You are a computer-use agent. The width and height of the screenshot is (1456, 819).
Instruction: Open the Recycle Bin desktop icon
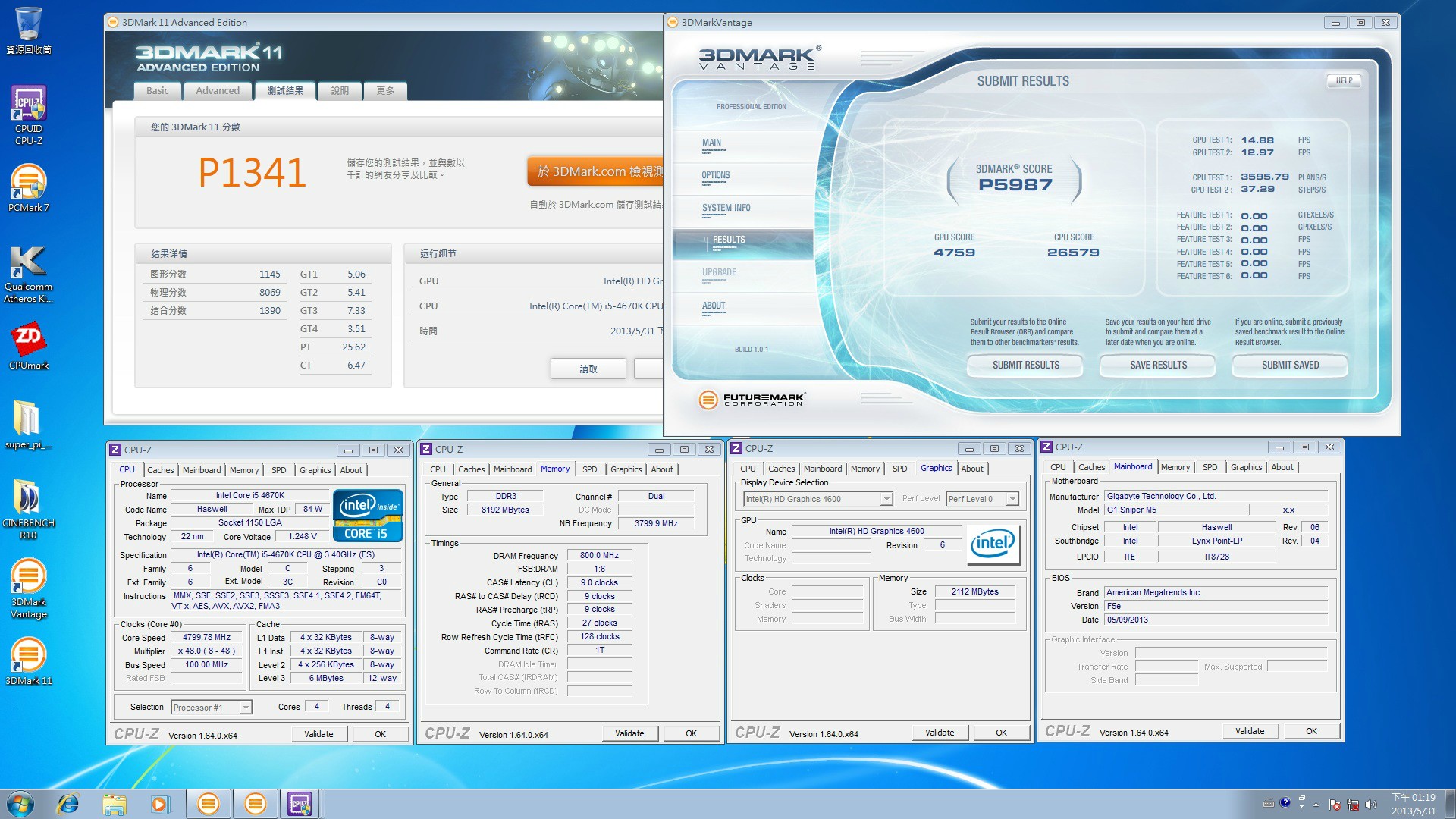[28, 31]
